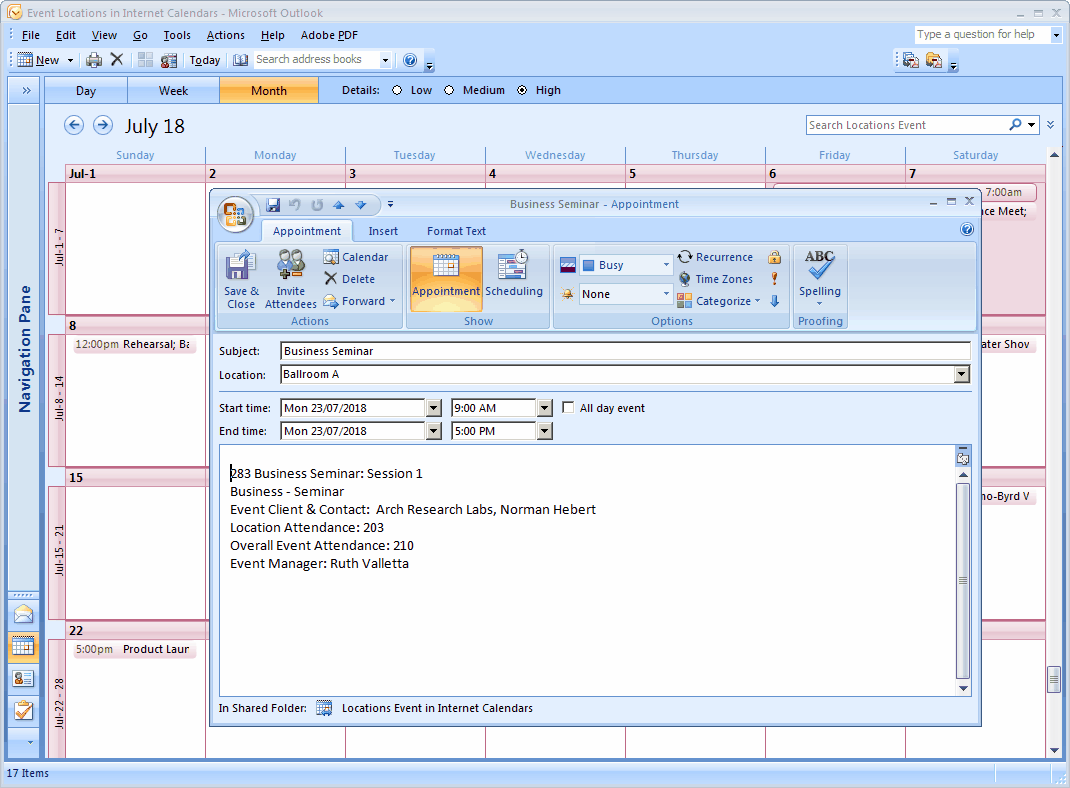Click Invite Attendees in the ribbon

291,280
